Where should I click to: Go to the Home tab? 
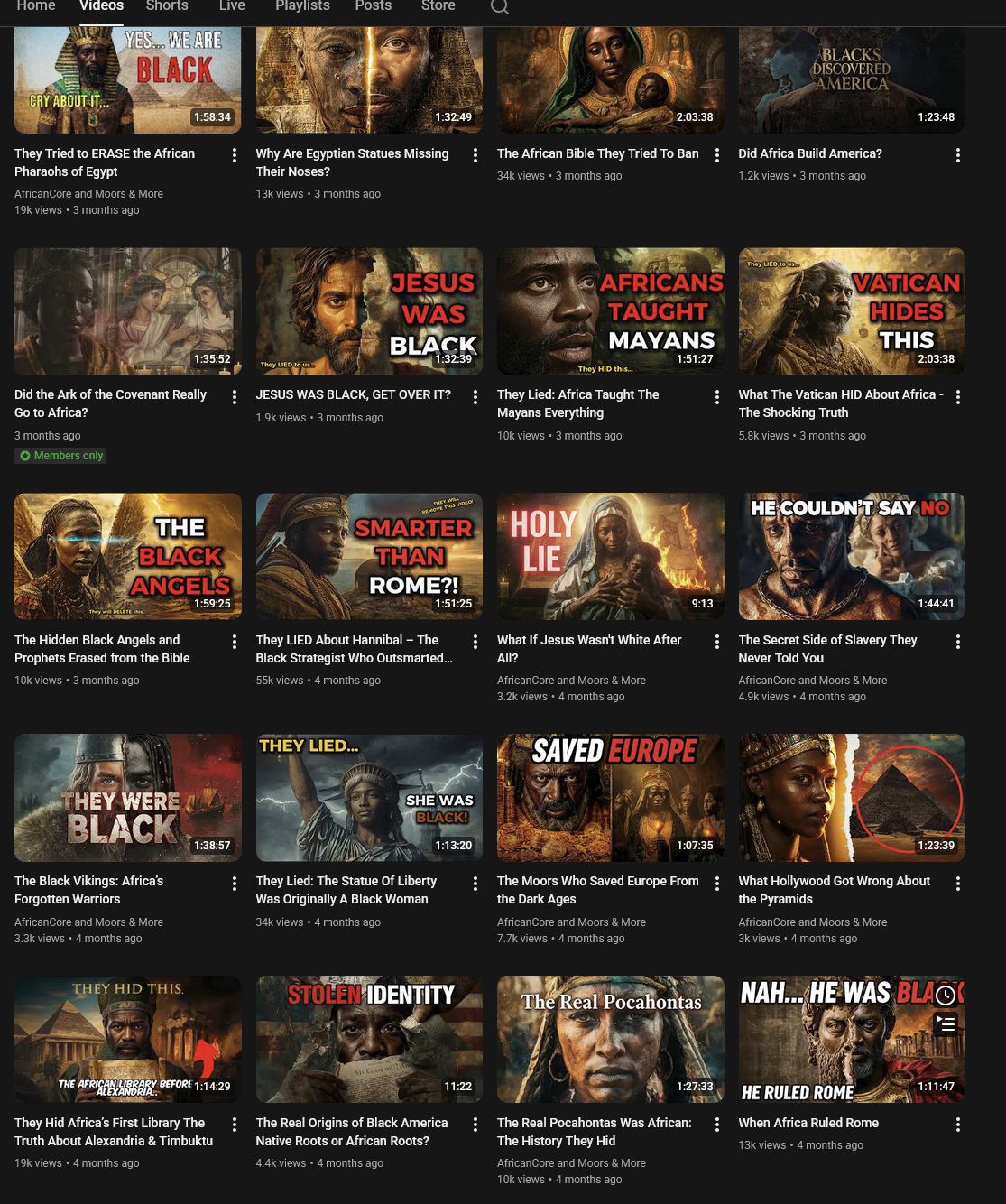[36, 6]
